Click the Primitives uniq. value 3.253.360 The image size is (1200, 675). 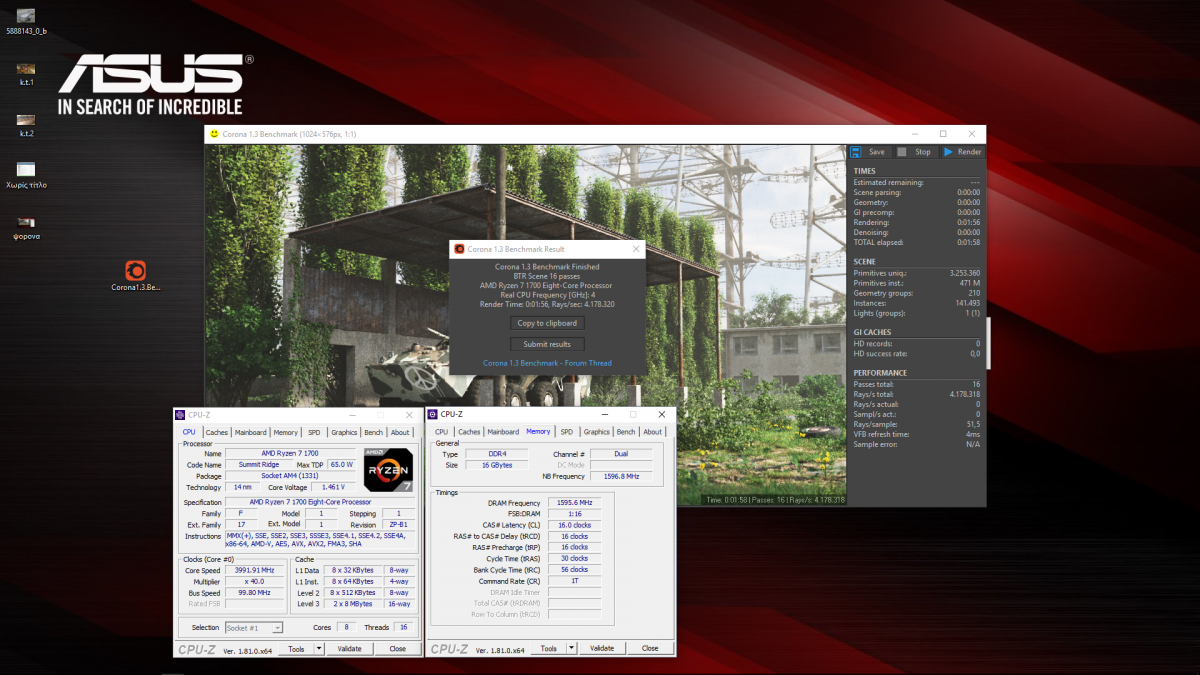(x=964, y=273)
